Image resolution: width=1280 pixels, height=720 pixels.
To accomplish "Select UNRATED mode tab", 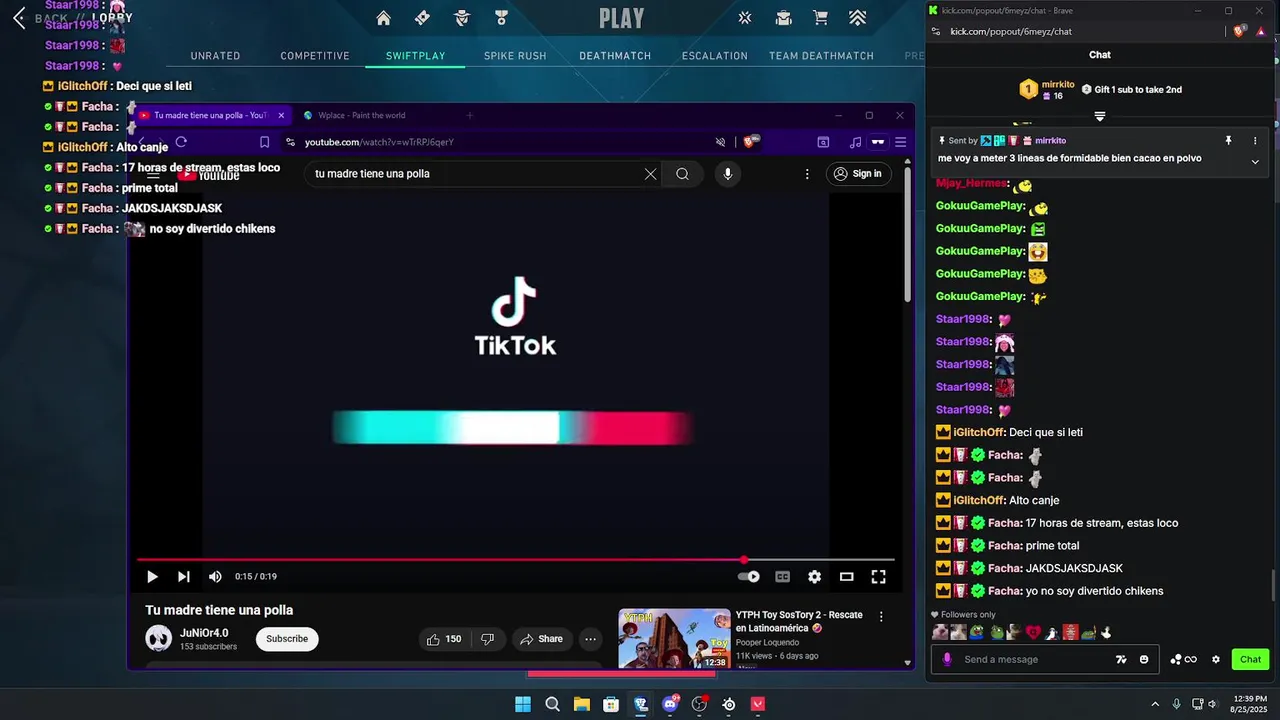I will point(215,56).
